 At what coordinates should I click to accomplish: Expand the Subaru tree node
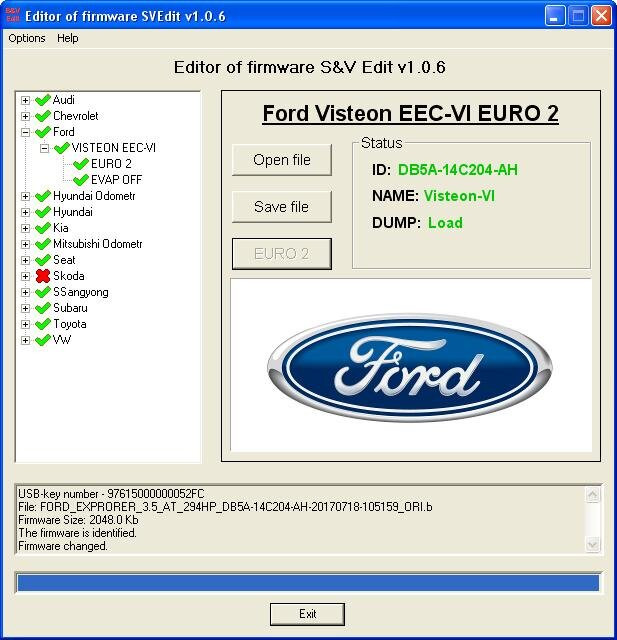coord(25,308)
